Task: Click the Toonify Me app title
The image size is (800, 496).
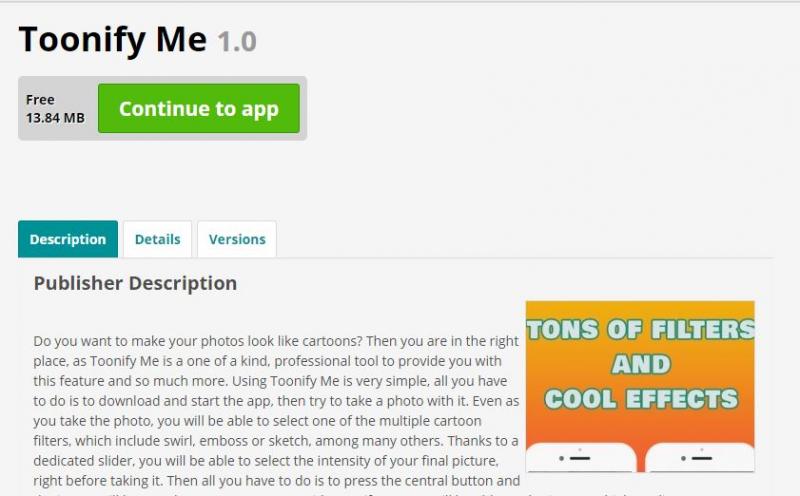Action: point(113,39)
